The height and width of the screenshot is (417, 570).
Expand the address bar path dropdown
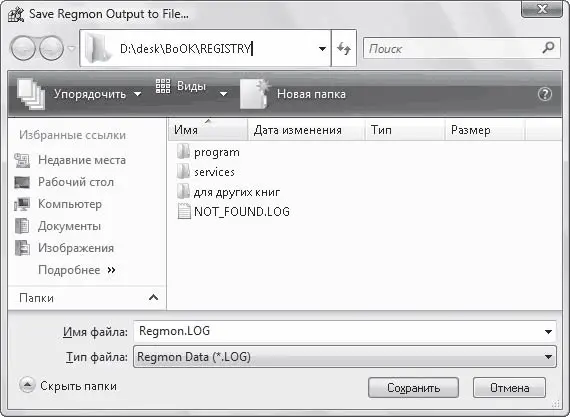(x=322, y=48)
